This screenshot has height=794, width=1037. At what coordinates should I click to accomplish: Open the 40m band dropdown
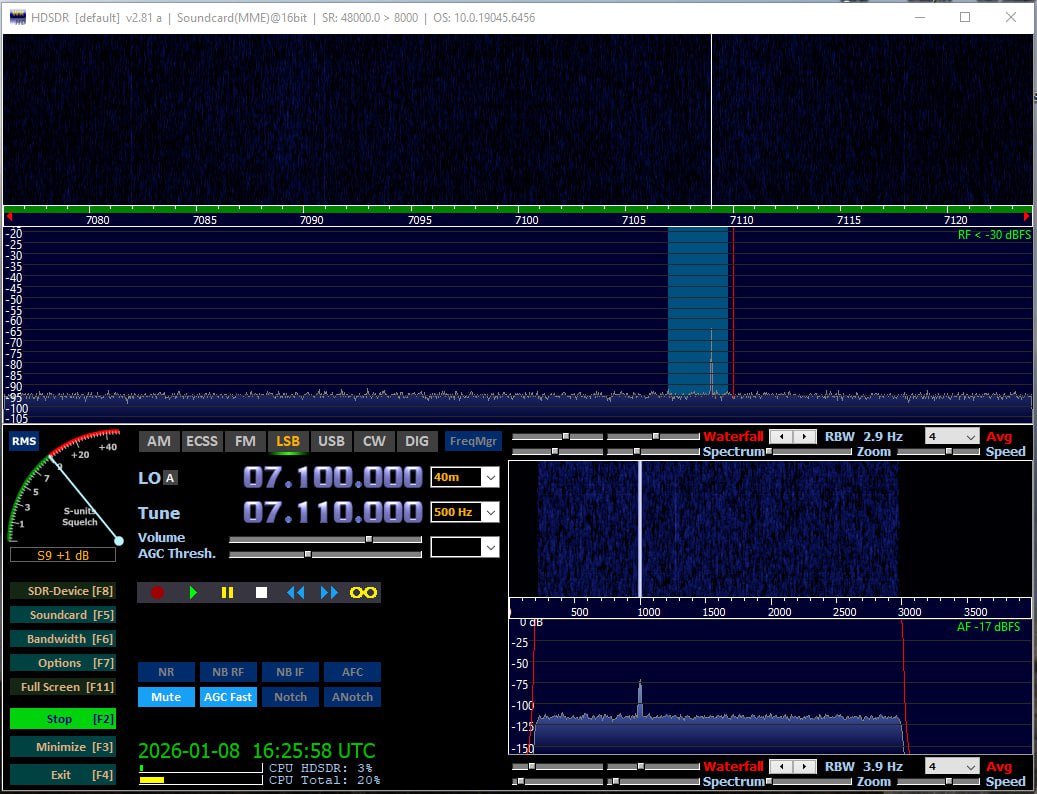(489, 478)
